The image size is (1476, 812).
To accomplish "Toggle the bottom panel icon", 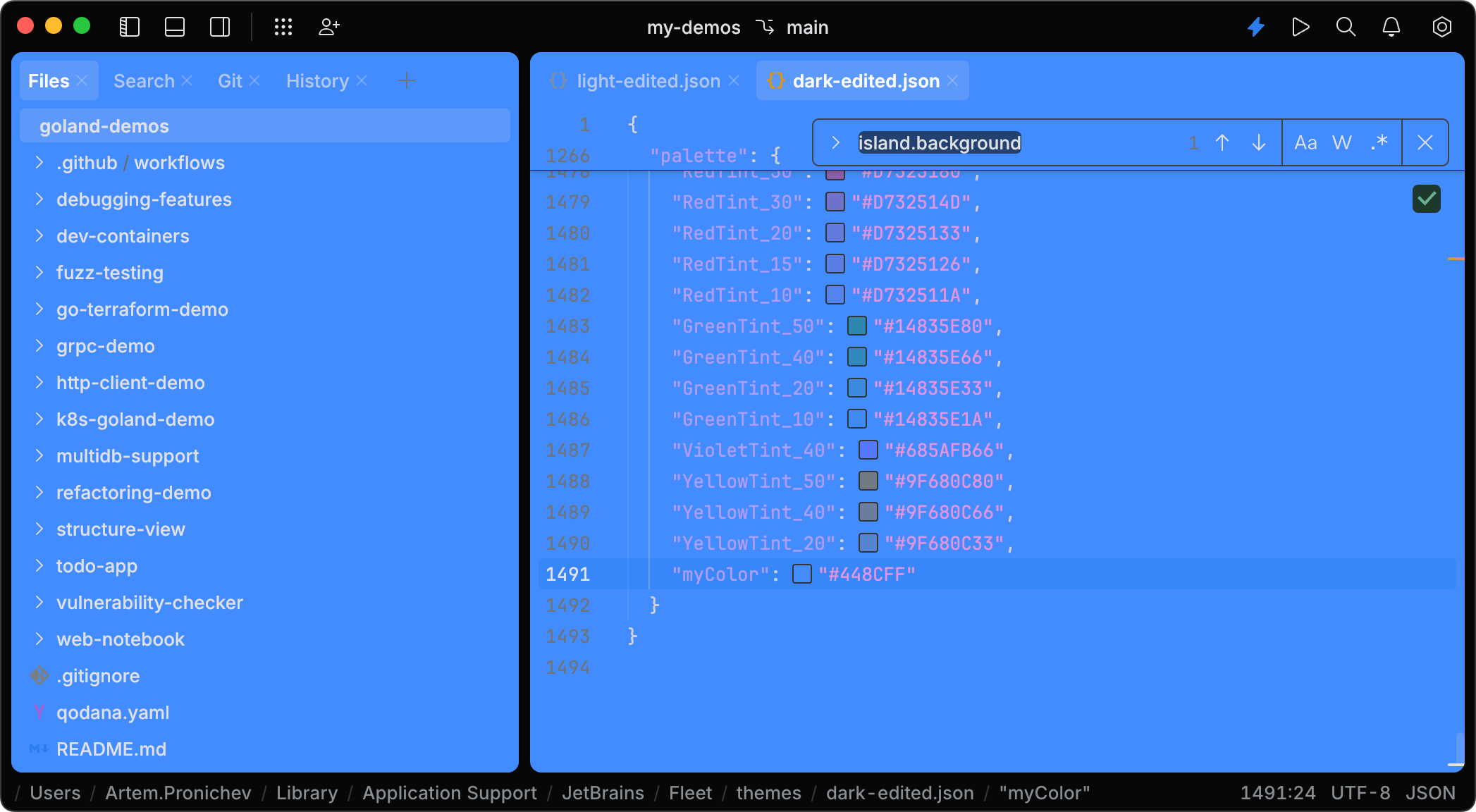I will (174, 27).
